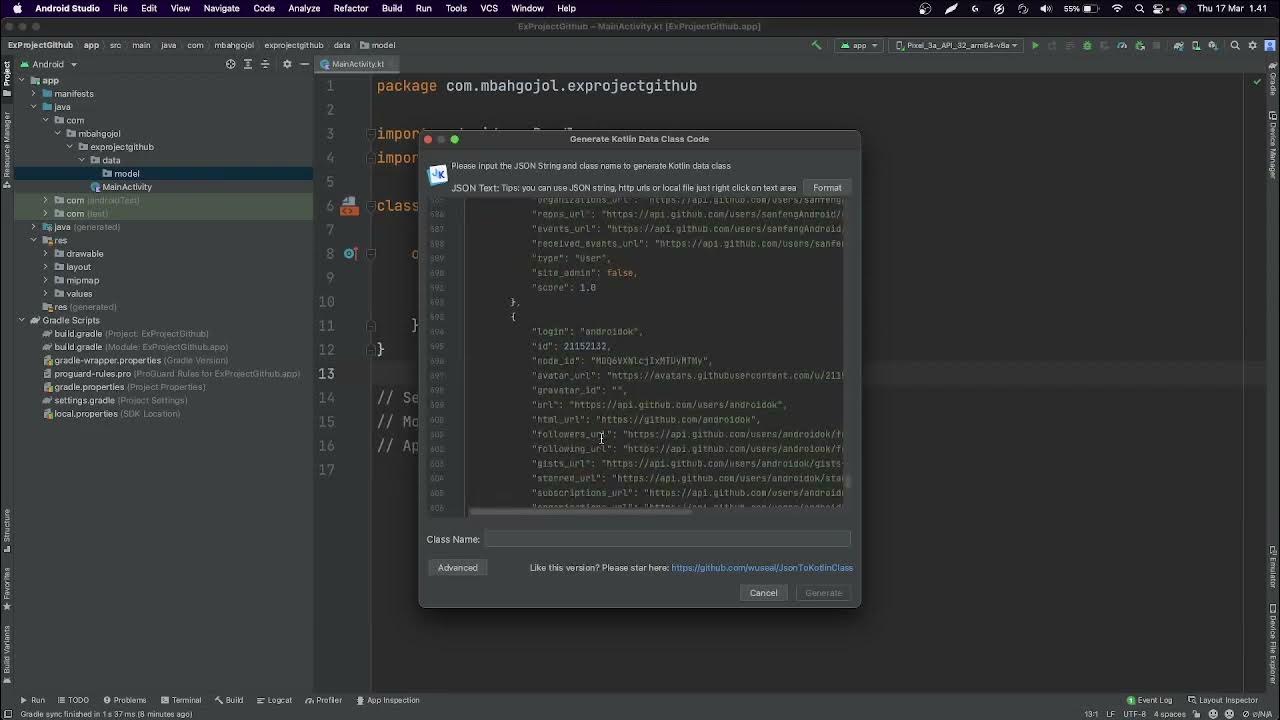Viewport: 1280px width, 720px height.
Task: Open the JsonToKotlinClass GitHub link
Action: (x=762, y=568)
